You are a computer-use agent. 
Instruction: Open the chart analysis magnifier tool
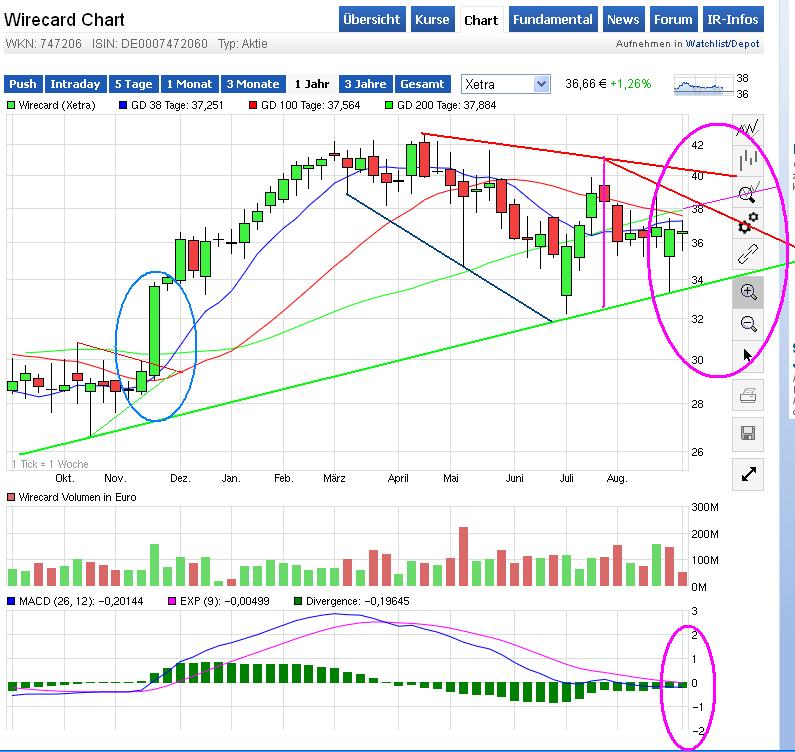click(748, 193)
